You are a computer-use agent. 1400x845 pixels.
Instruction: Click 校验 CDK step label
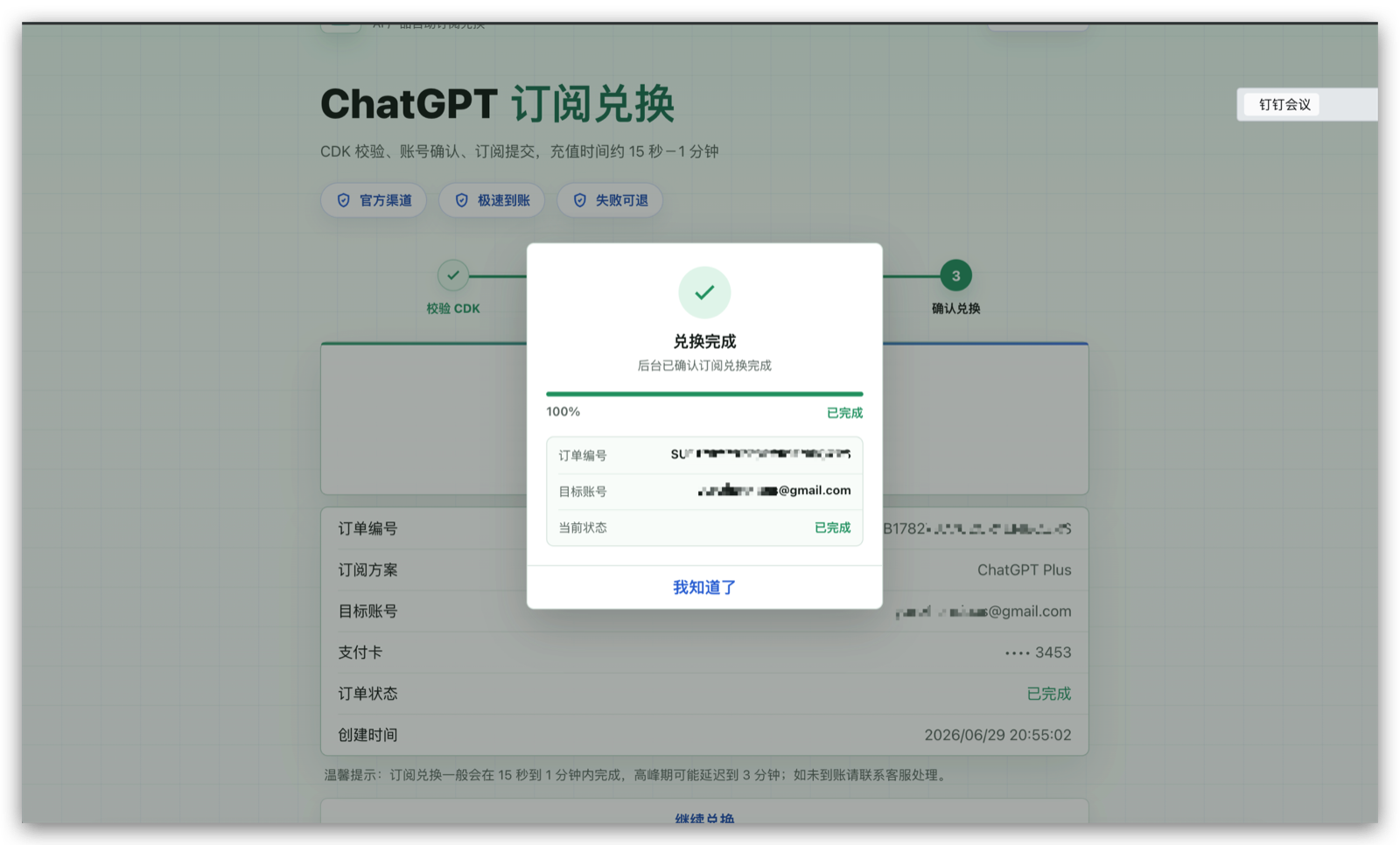pyautogui.click(x=453, y=309)
